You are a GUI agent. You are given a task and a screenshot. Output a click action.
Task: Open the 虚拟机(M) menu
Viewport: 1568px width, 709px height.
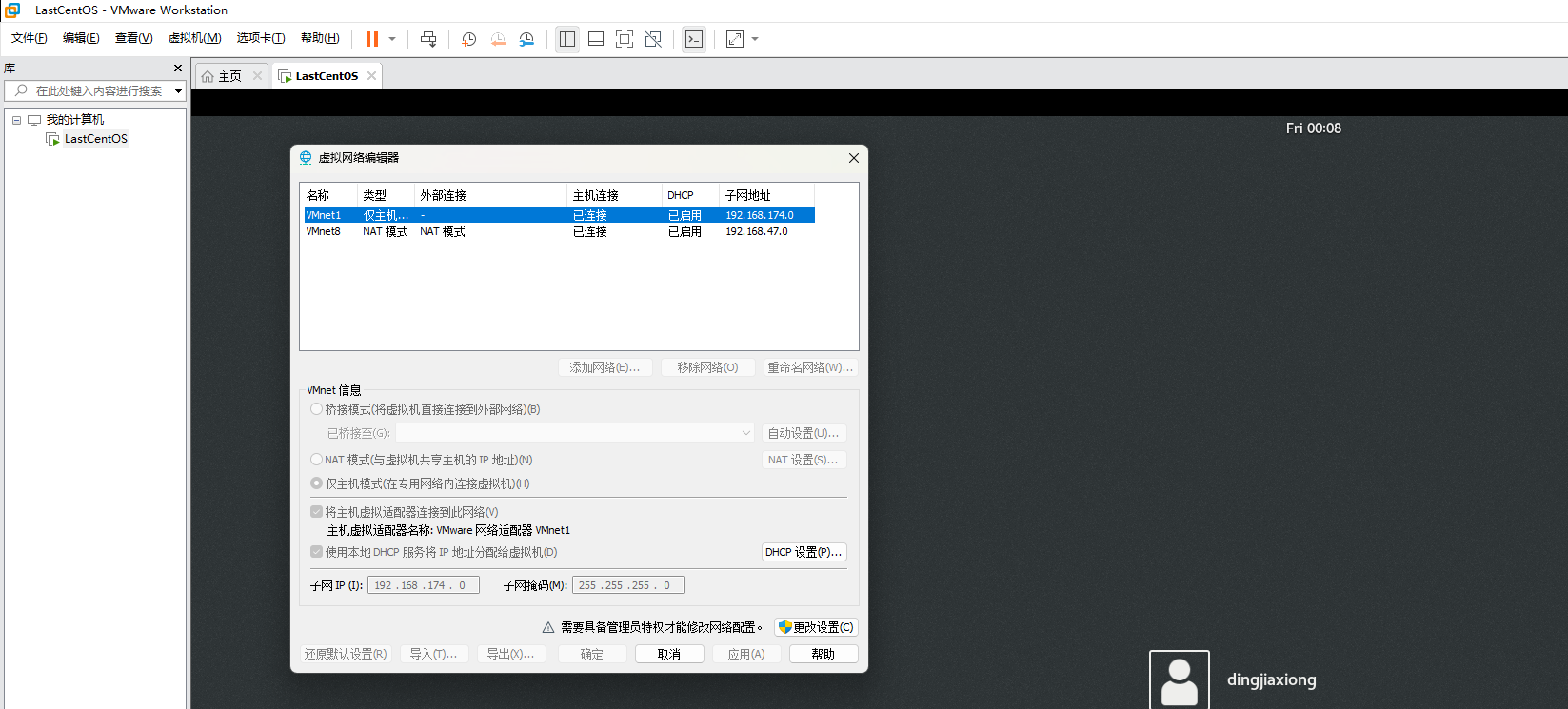coord(195,38)
